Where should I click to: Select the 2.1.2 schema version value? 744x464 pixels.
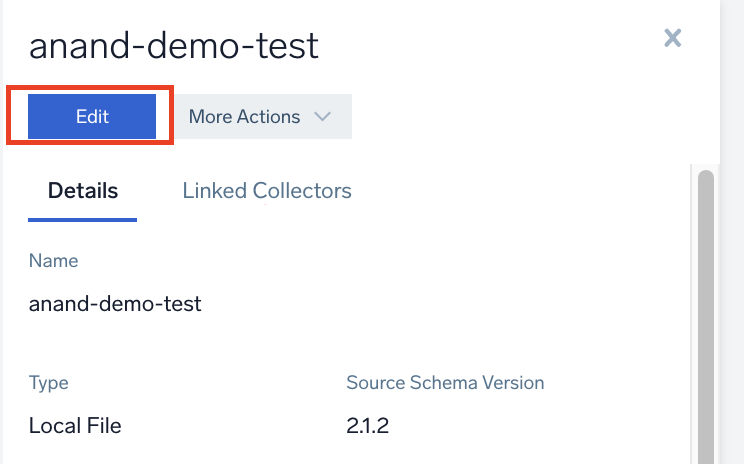(367, 426)
